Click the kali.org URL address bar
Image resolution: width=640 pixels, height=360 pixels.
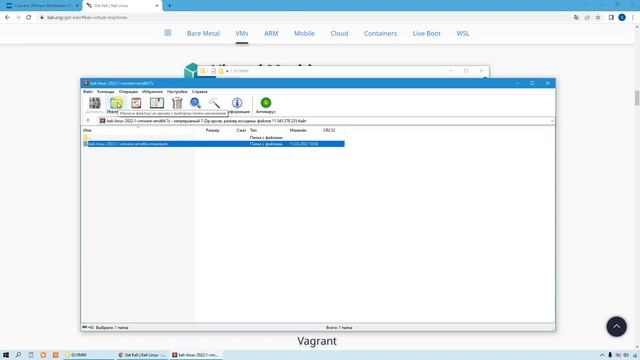302,18
